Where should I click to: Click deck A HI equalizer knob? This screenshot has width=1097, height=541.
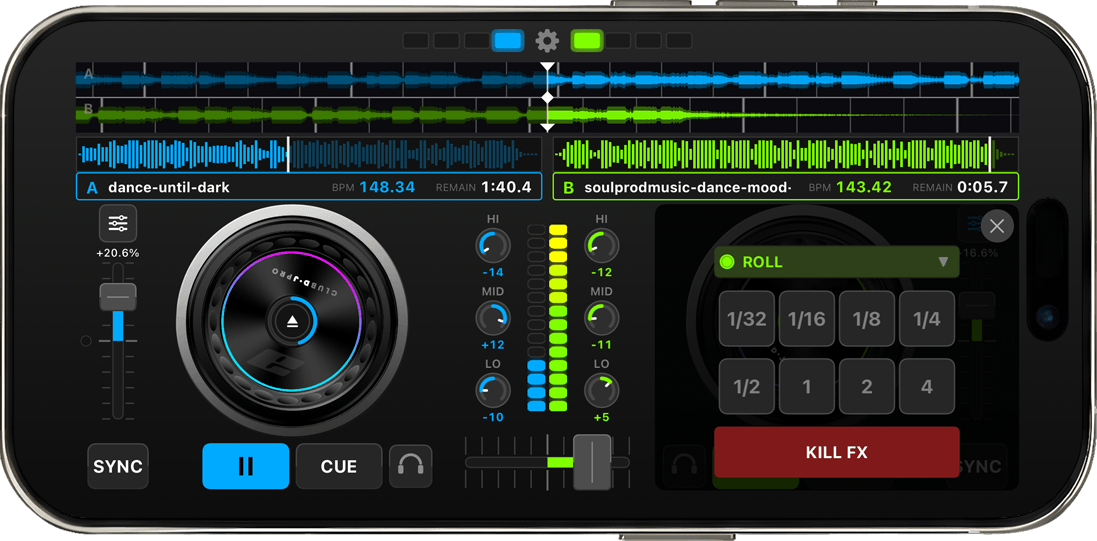(493, 246)
